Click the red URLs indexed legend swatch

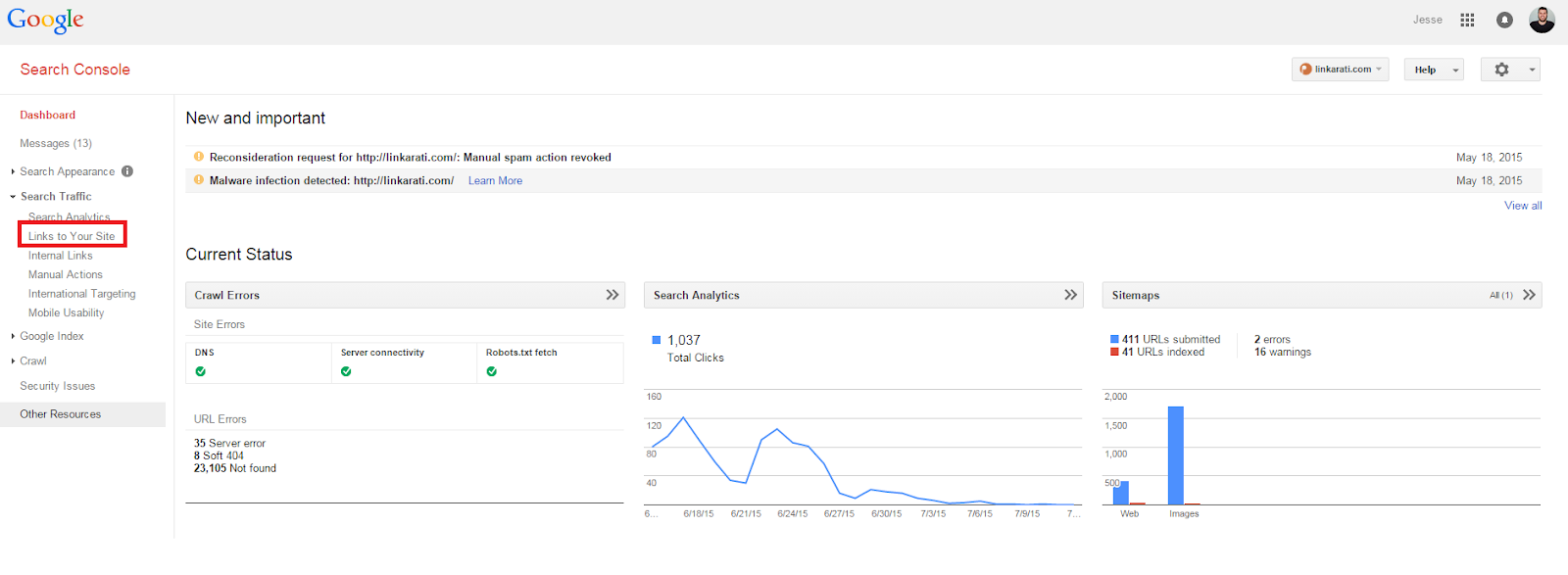[1114, 352]
